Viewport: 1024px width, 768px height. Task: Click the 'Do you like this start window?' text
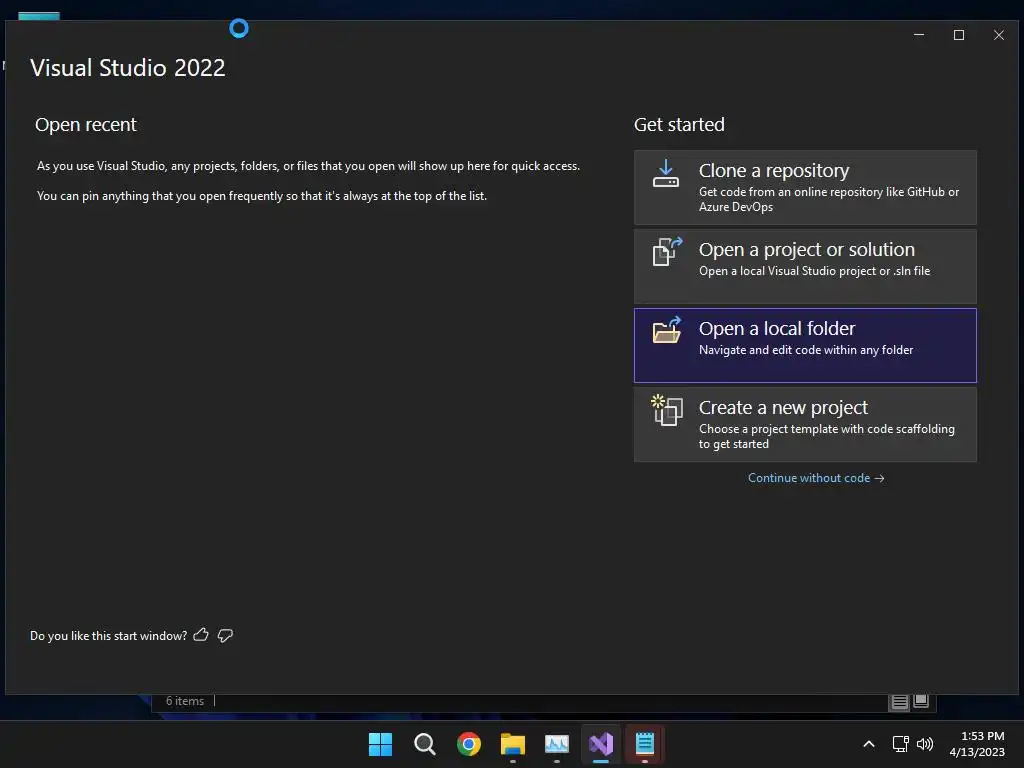coord(108,635)
